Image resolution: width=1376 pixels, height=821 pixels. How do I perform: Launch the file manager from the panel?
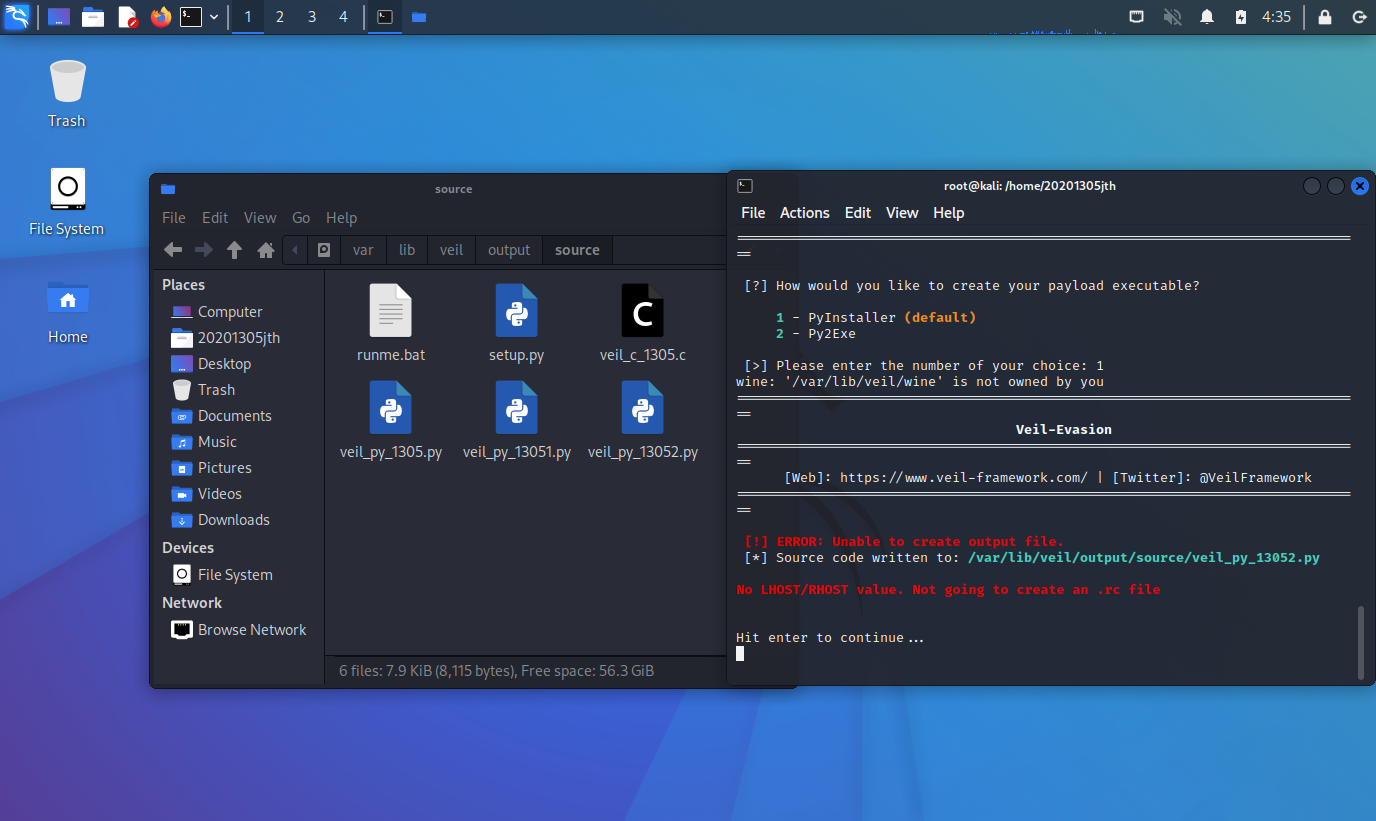(93, 17)
